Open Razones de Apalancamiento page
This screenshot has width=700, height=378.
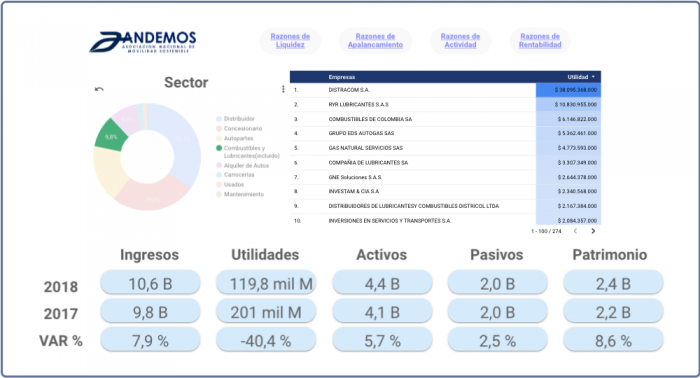click(375, 41)
